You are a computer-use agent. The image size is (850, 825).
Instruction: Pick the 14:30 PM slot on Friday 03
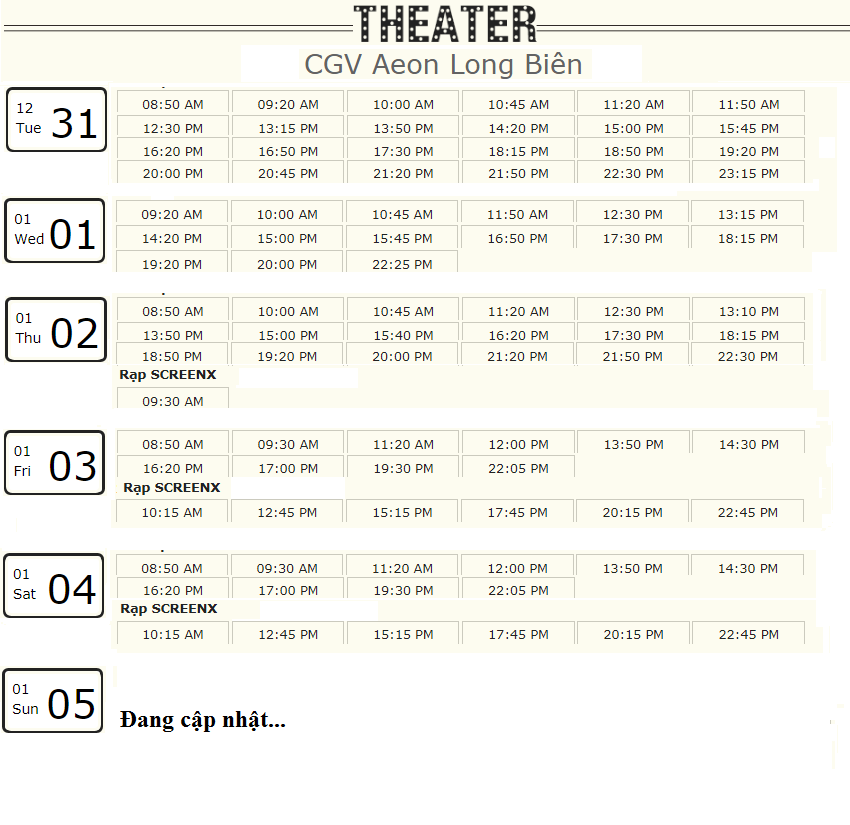click(x=749, y=443)
